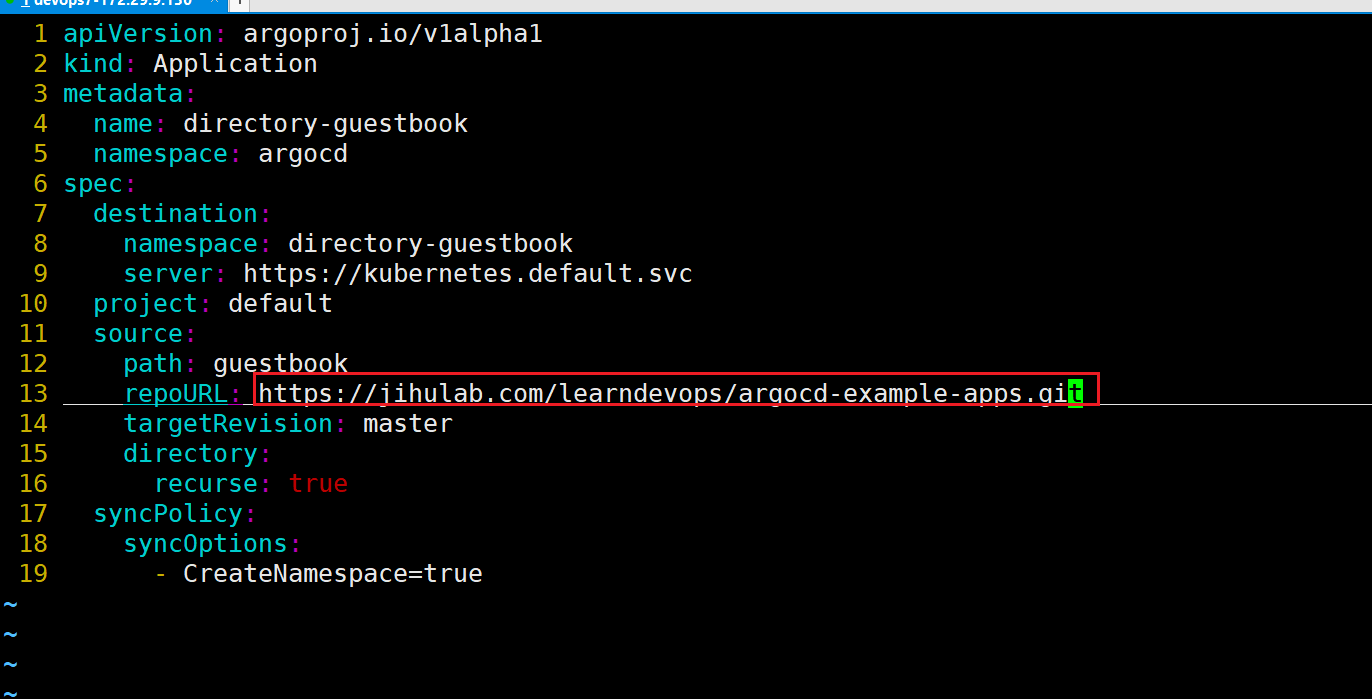
Task: Click line number 19 in the gutter
Action: 33,574
